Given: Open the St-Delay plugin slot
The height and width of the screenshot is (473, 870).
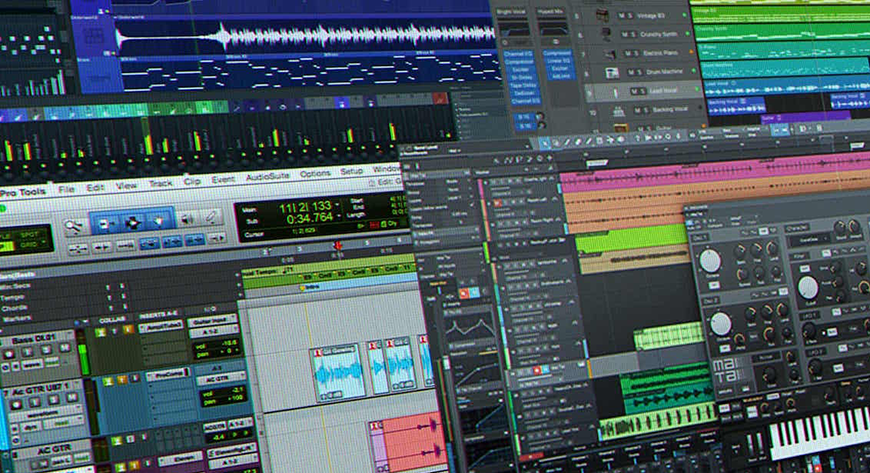Looking at the screenshot, I should [520, 78].
